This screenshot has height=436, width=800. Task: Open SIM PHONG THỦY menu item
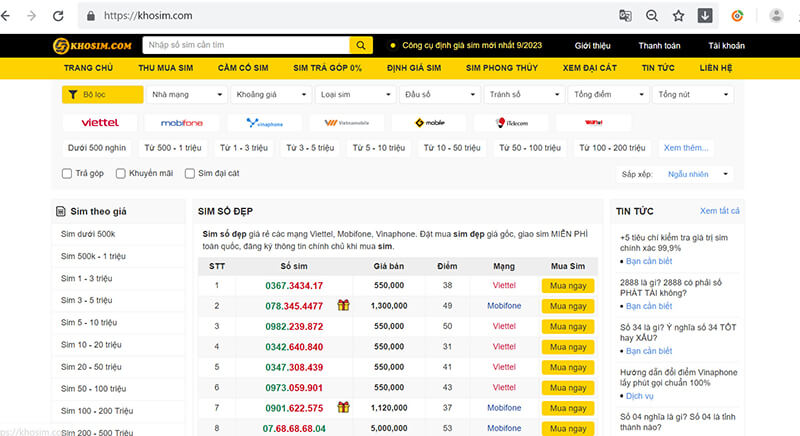[502, 68]
